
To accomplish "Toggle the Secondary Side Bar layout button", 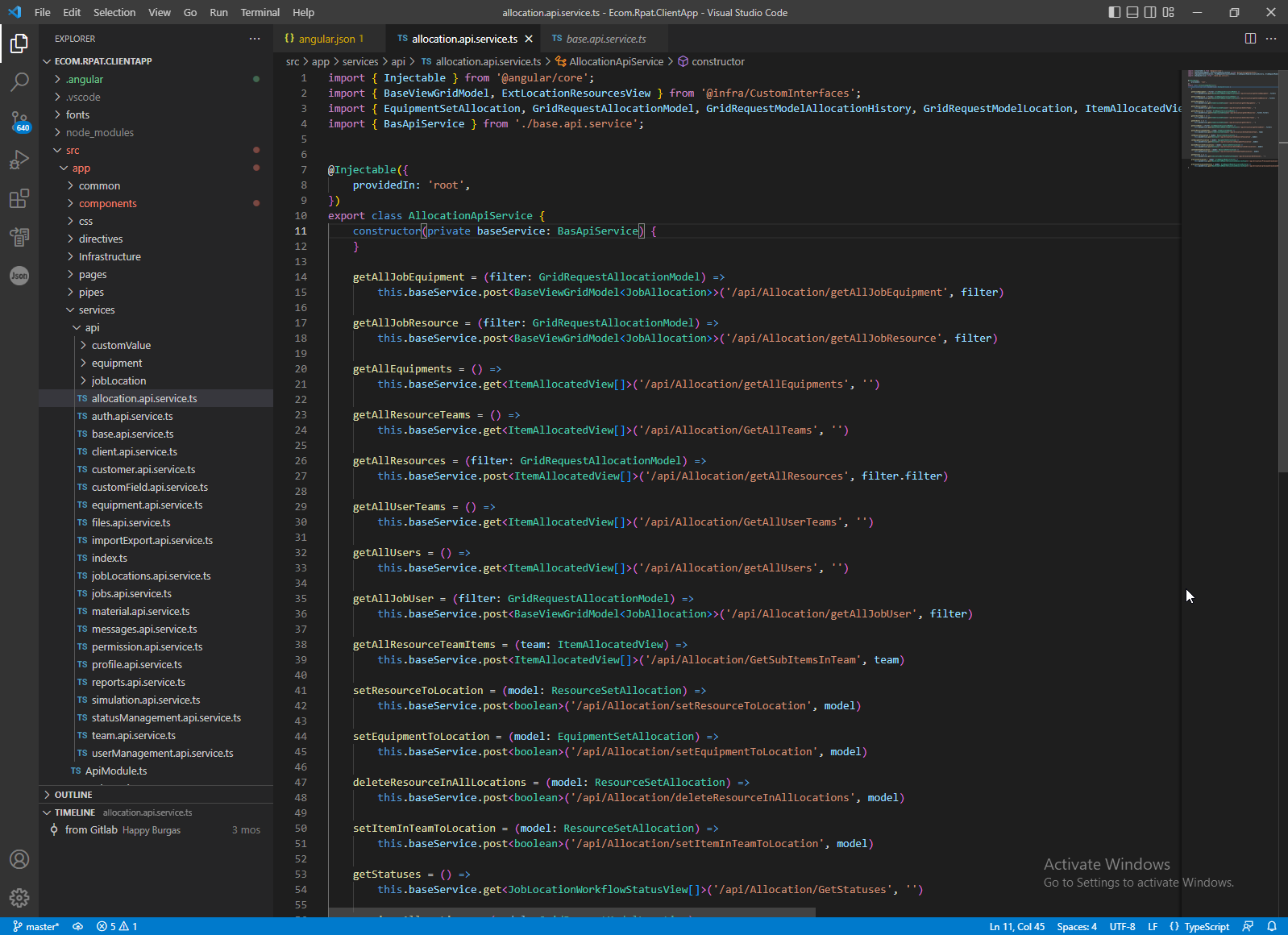I will click(x=1150, y=12).
